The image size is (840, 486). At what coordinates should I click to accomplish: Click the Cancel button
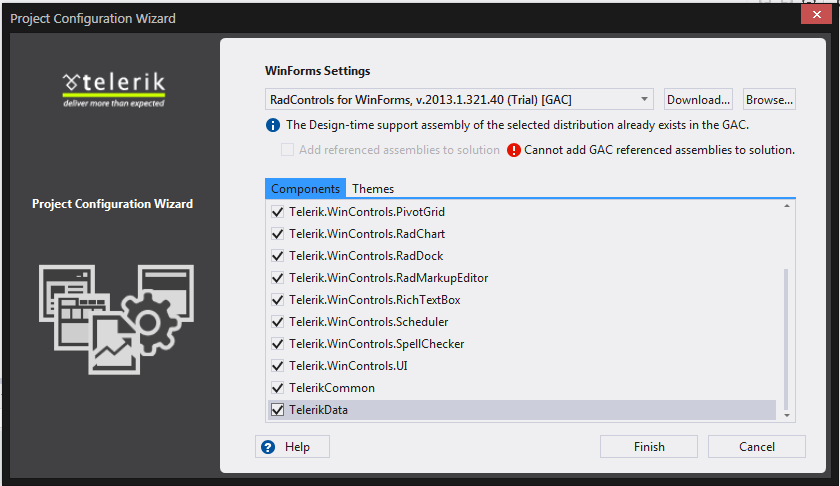[757, 447]
